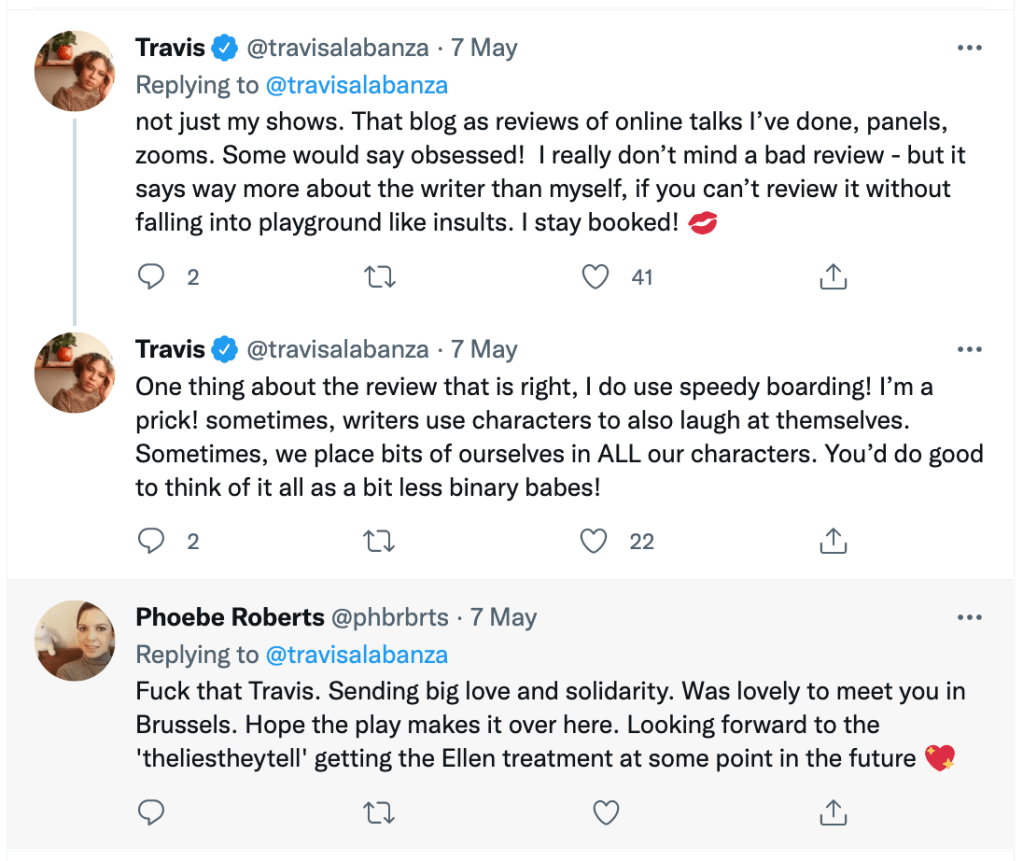Open more options on first Travis tweet
This screenshot has width=1023, height=861.
coord(969,47)
